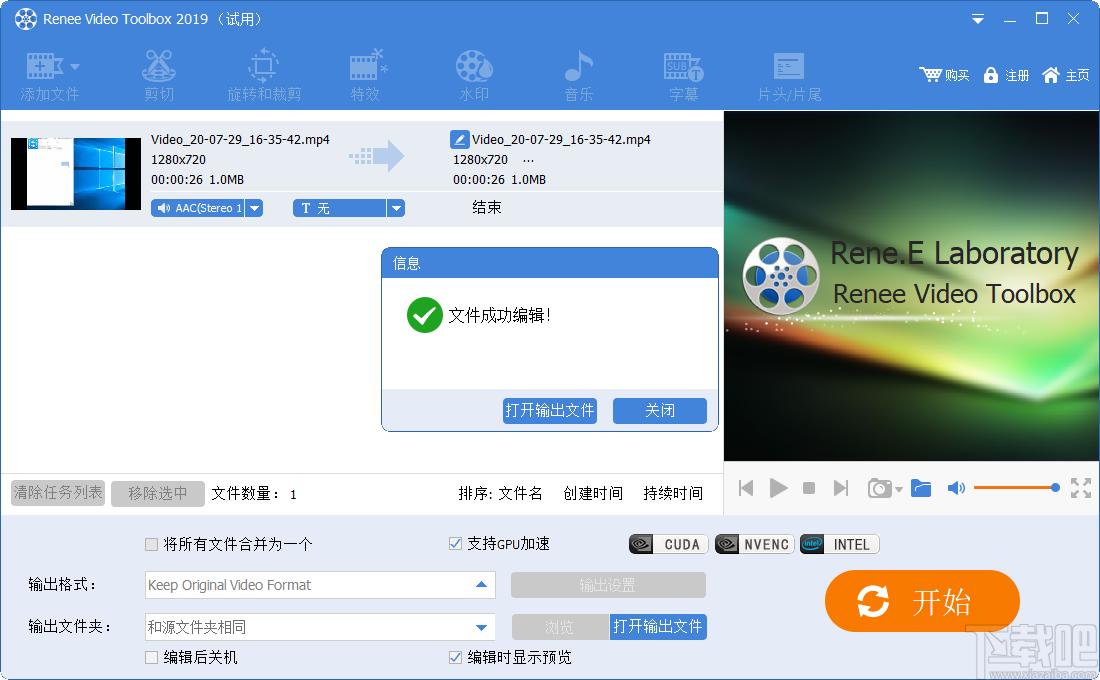1100x680 pixels.
Task: Sort by creation time (创建时间)
Action: point(593,493)
